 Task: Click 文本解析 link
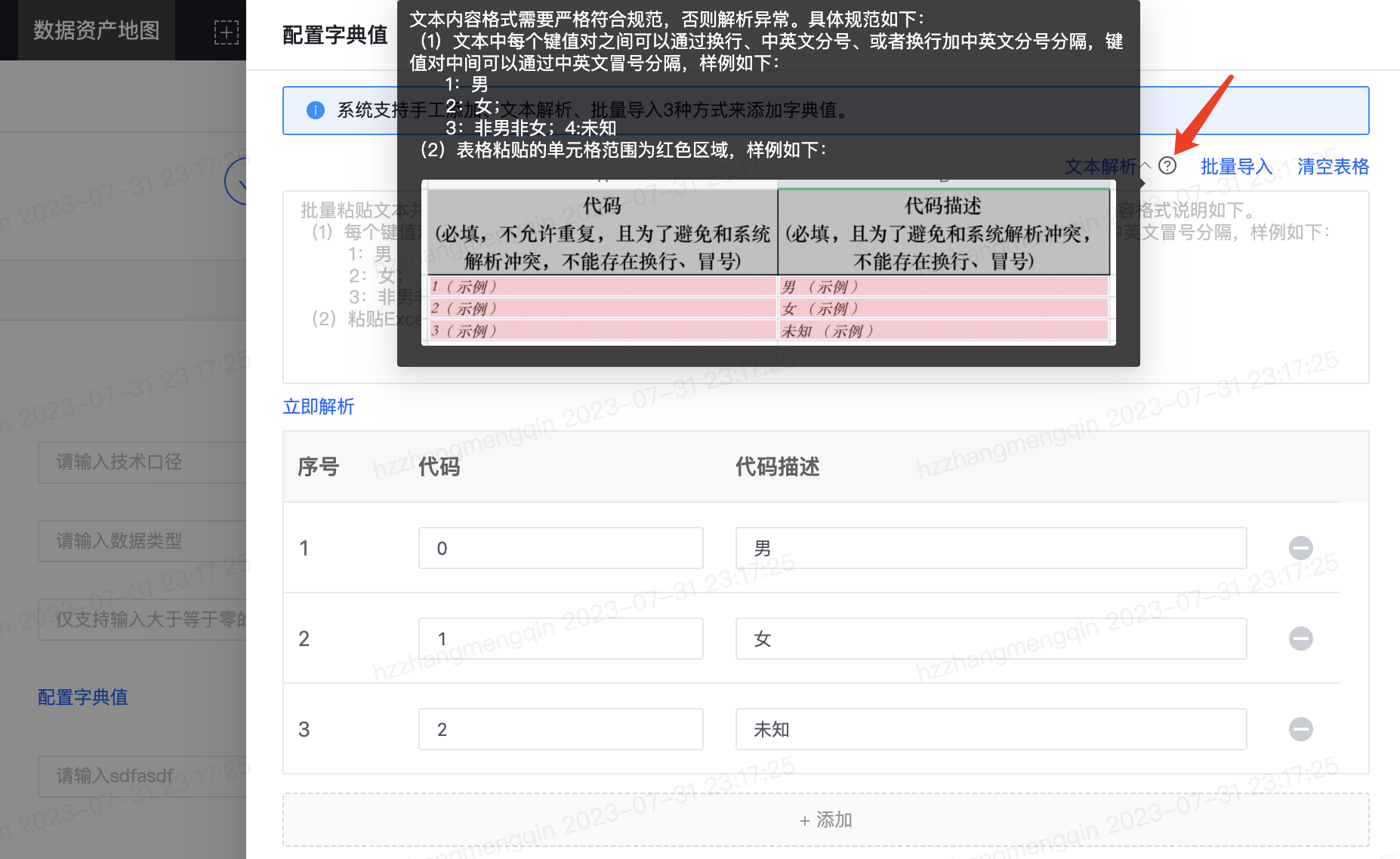(x=1099, y=167)
